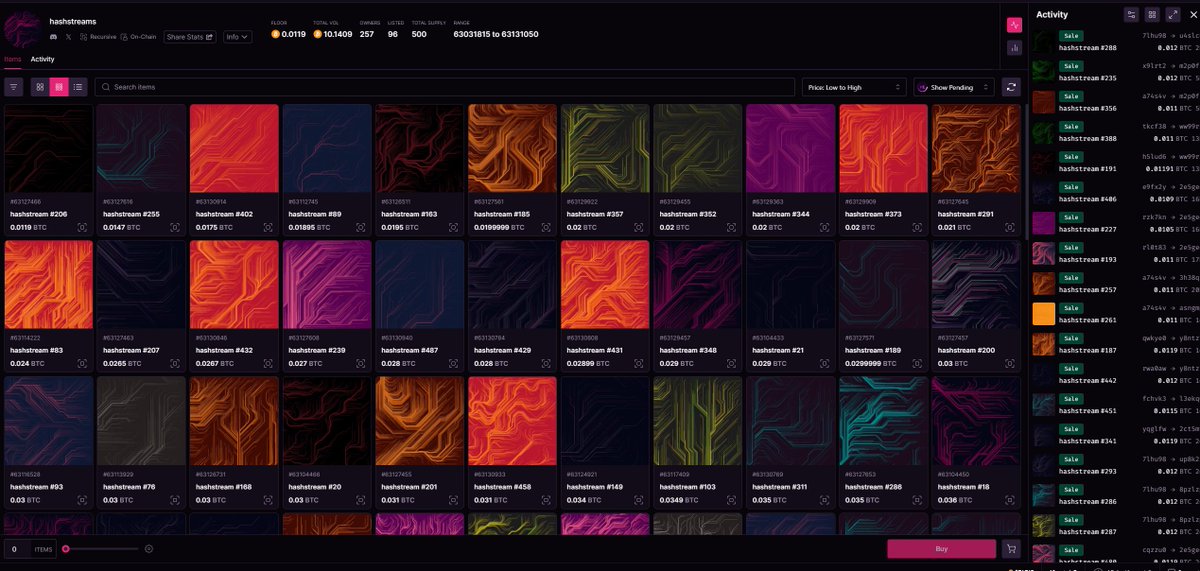Expand the Activity panel to fullscreen
This screenshot has width=1200, height=571.
[x=1173, y=15]
